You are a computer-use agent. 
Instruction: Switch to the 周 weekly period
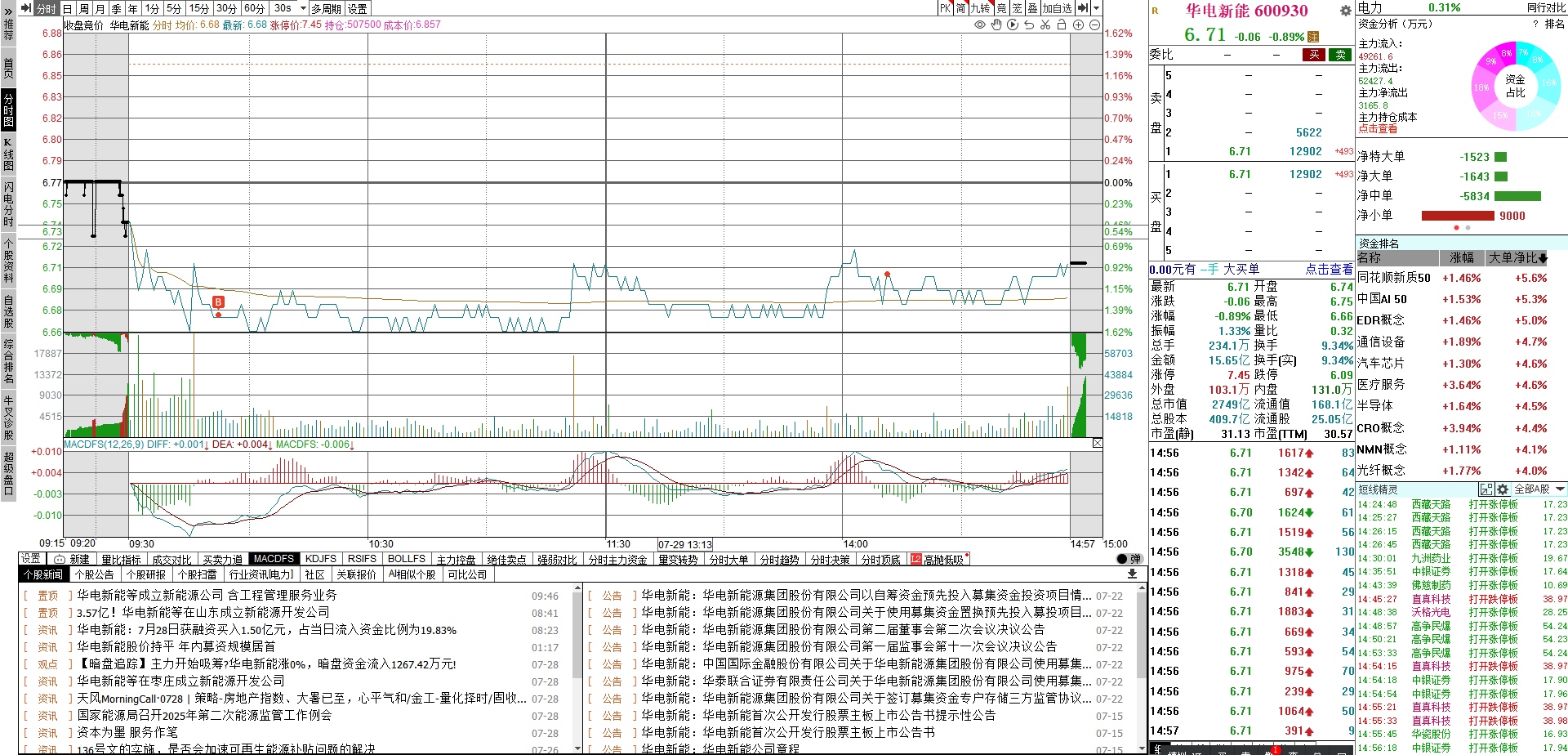(x=83, y=8)
